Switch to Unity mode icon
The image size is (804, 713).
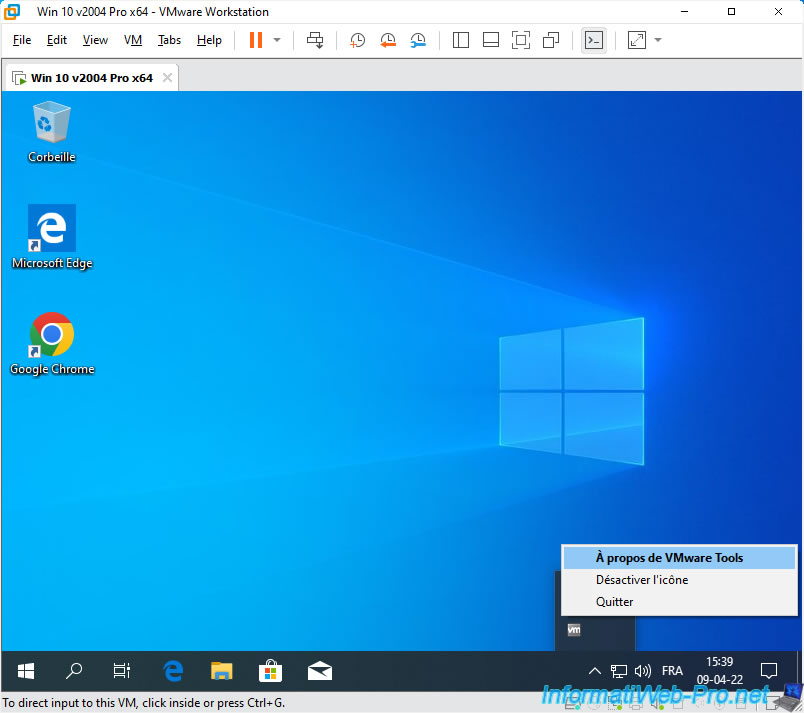click(x=551, y=40)
